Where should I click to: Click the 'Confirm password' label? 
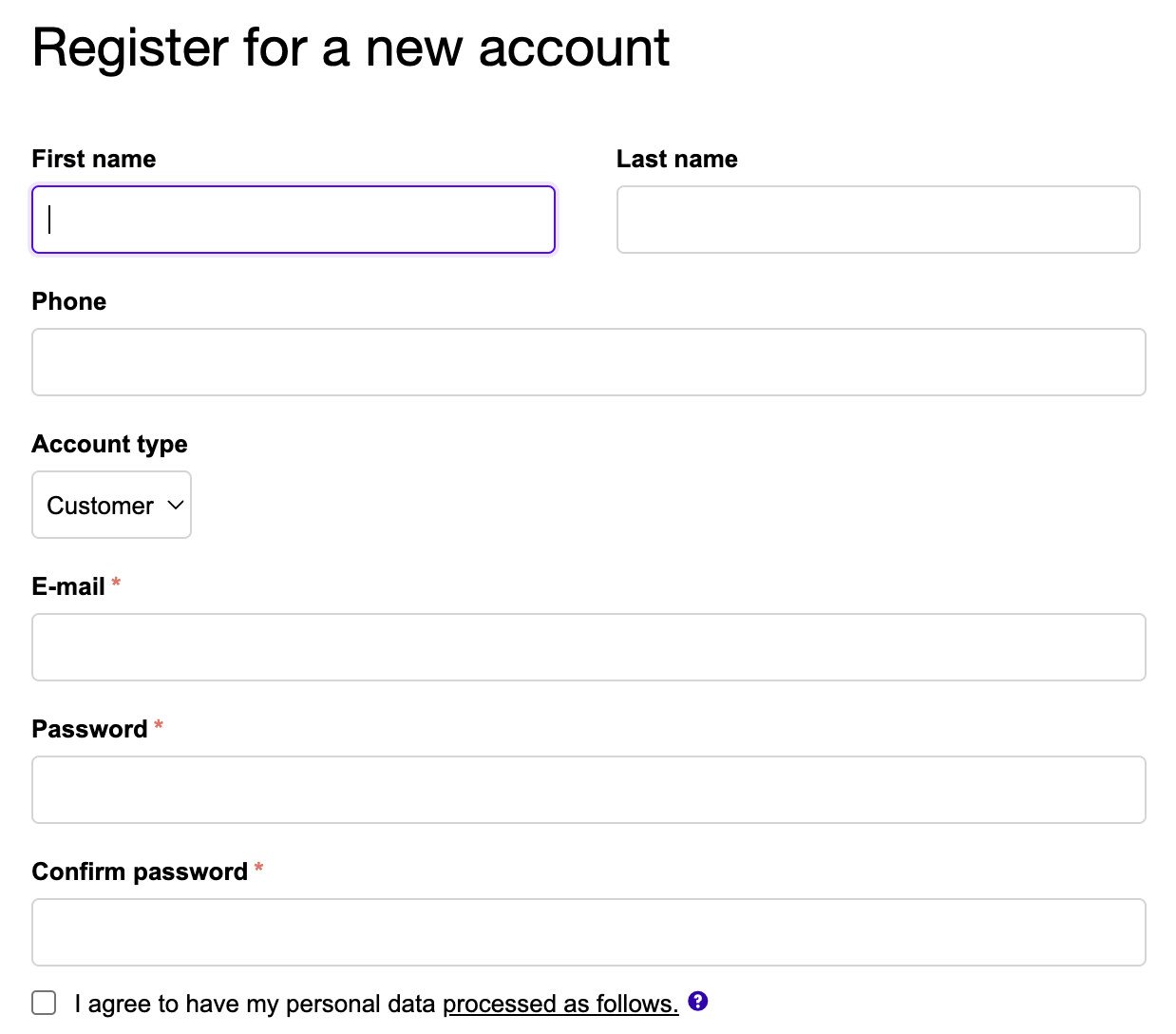[x=140, y=871]
